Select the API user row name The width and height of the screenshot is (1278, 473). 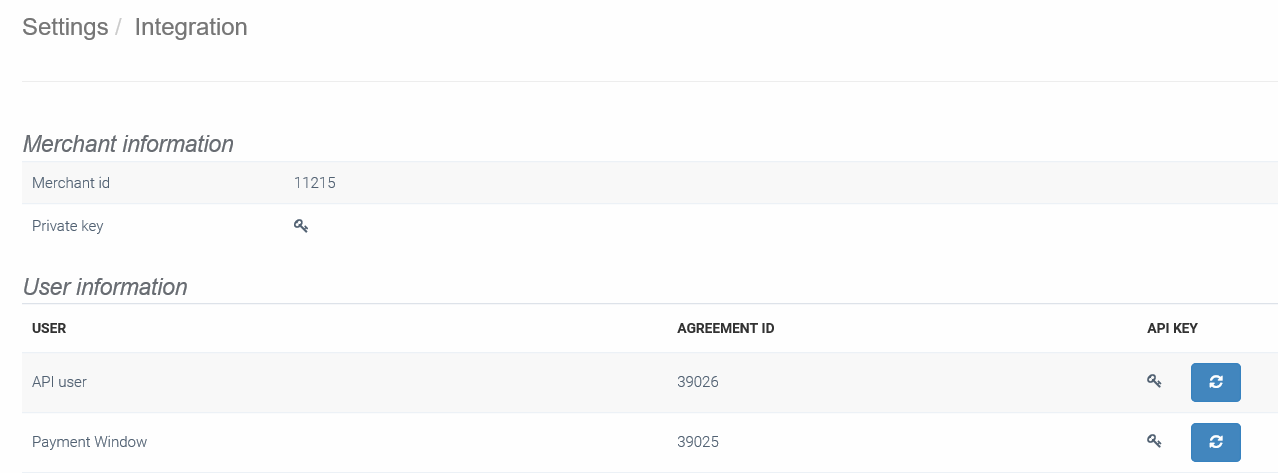point(59,382)
